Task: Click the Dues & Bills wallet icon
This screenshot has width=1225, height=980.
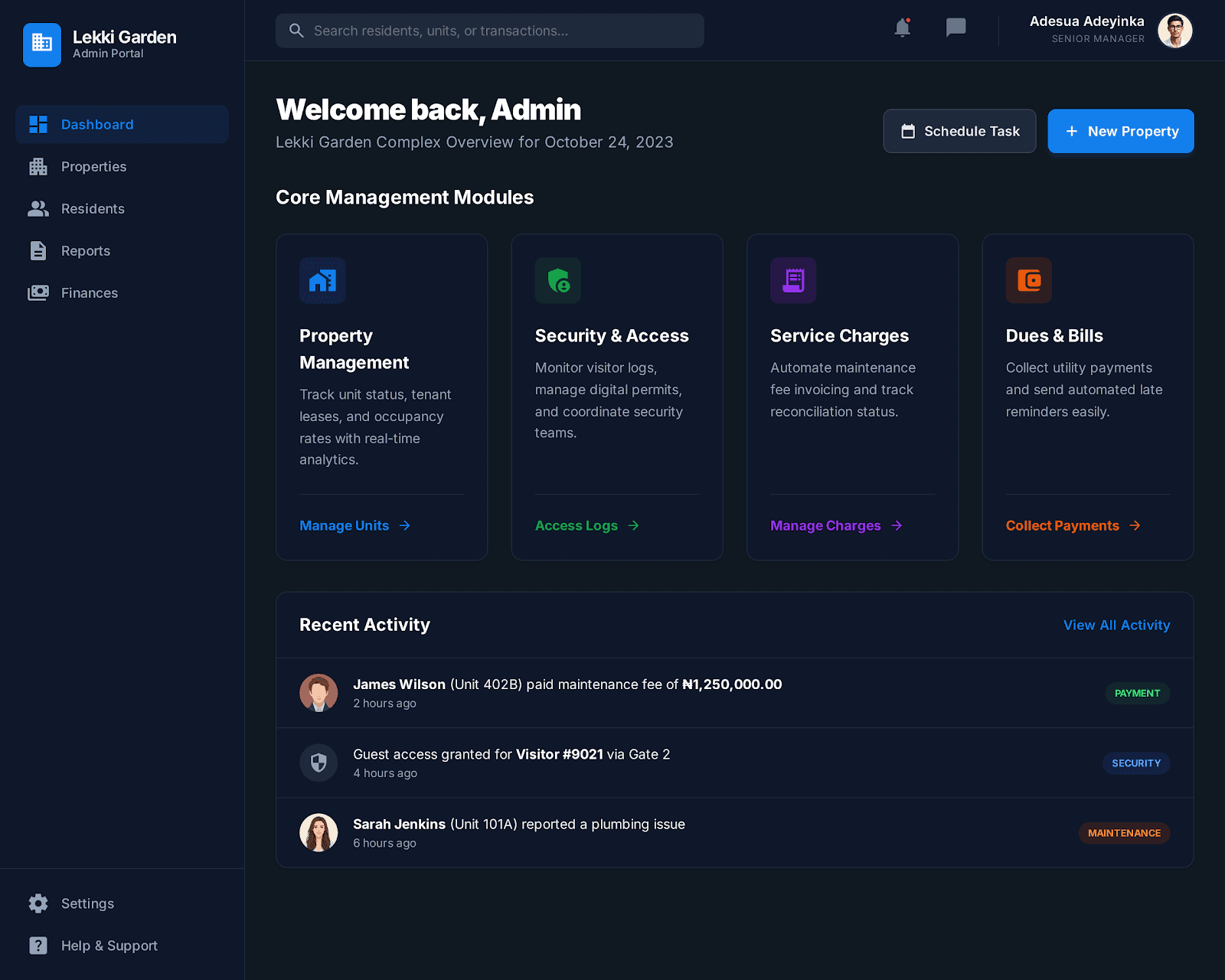Action: point(1028,281)
